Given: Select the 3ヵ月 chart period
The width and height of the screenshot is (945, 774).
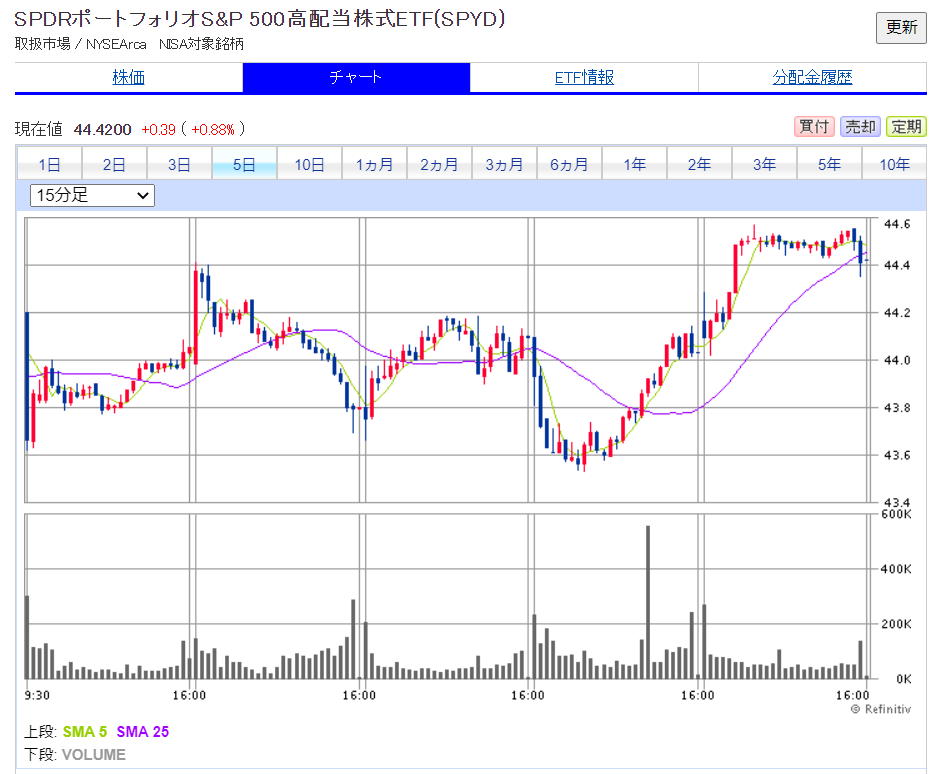Looking at the screenshot, I should pos(504,164).
